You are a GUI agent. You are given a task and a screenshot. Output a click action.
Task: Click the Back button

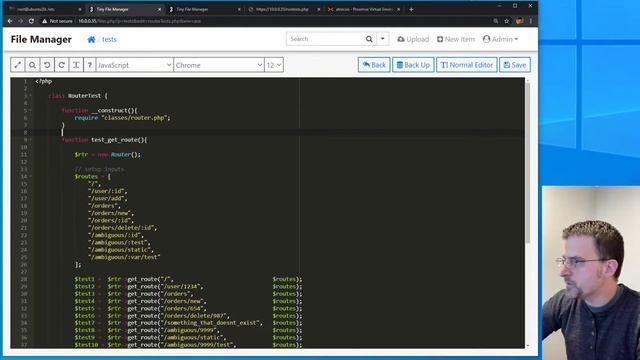374,65
